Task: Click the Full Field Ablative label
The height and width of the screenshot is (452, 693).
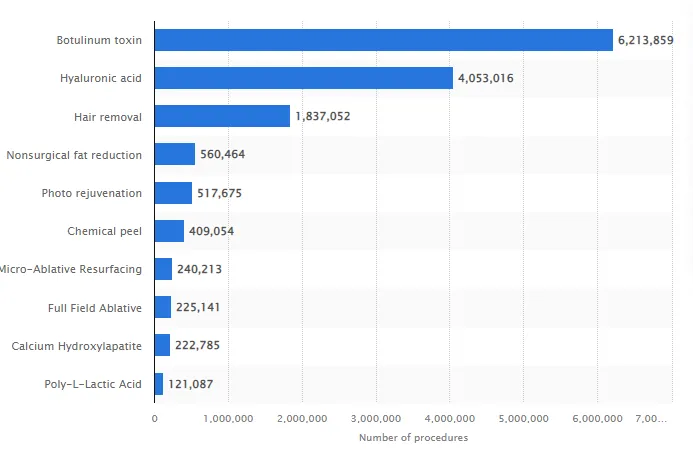Action: [x=95, y=308]
